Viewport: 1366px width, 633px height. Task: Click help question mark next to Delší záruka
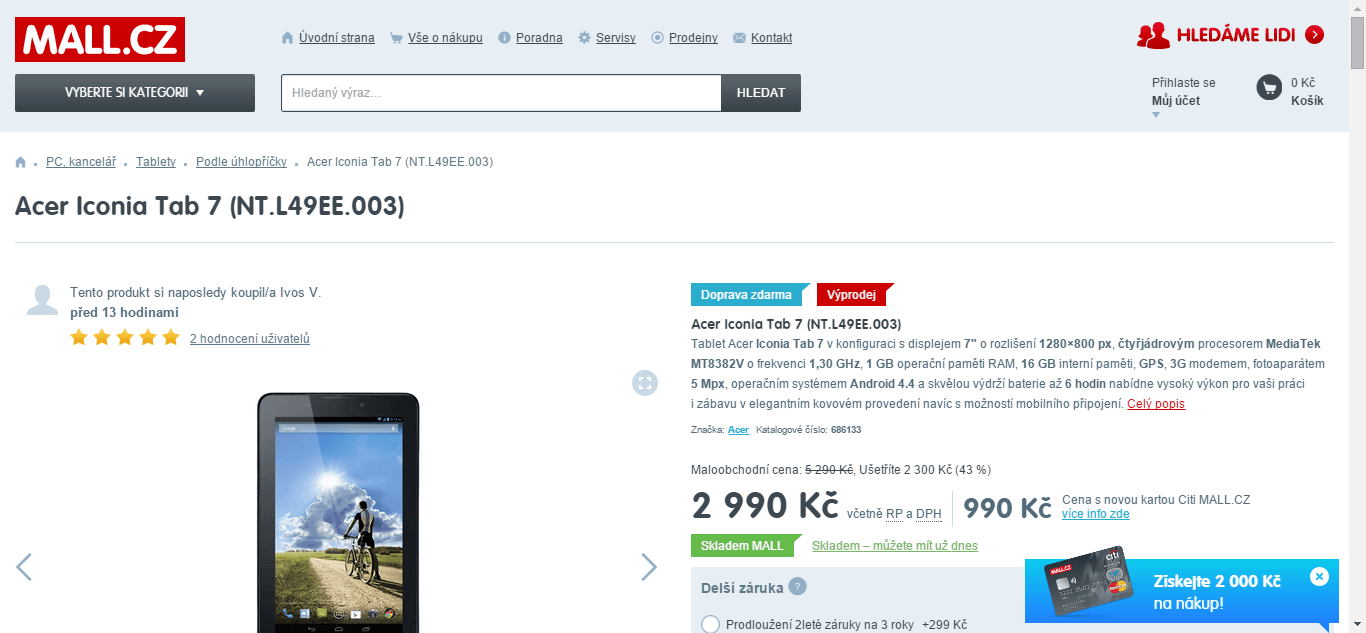797,587
